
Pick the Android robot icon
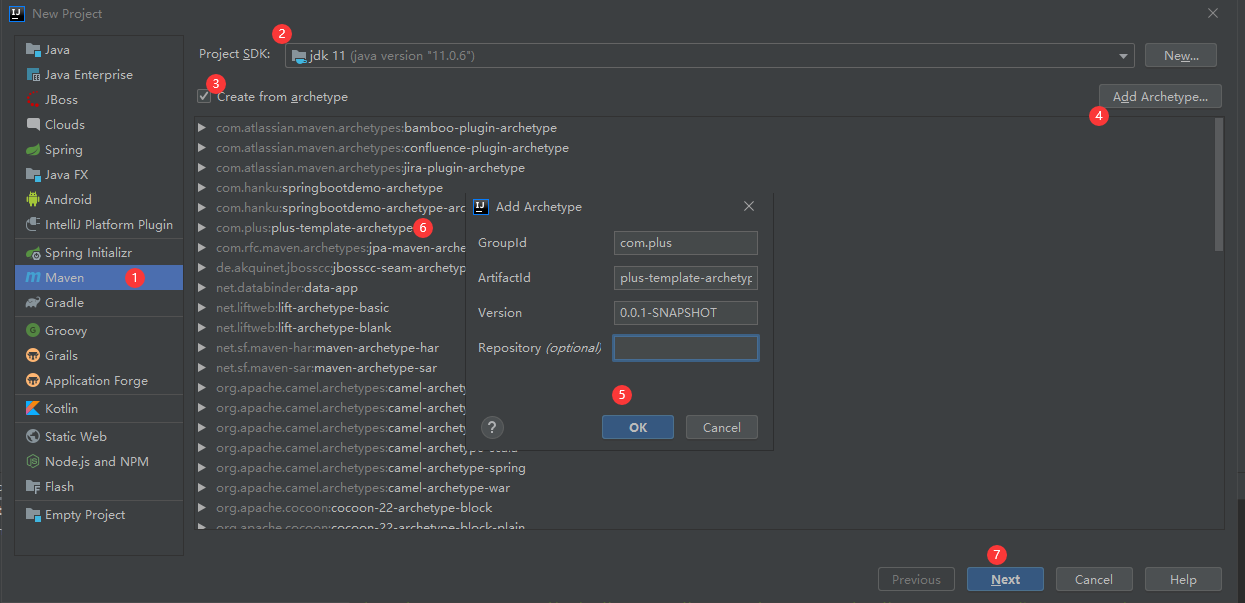click(x=33, y=200)
